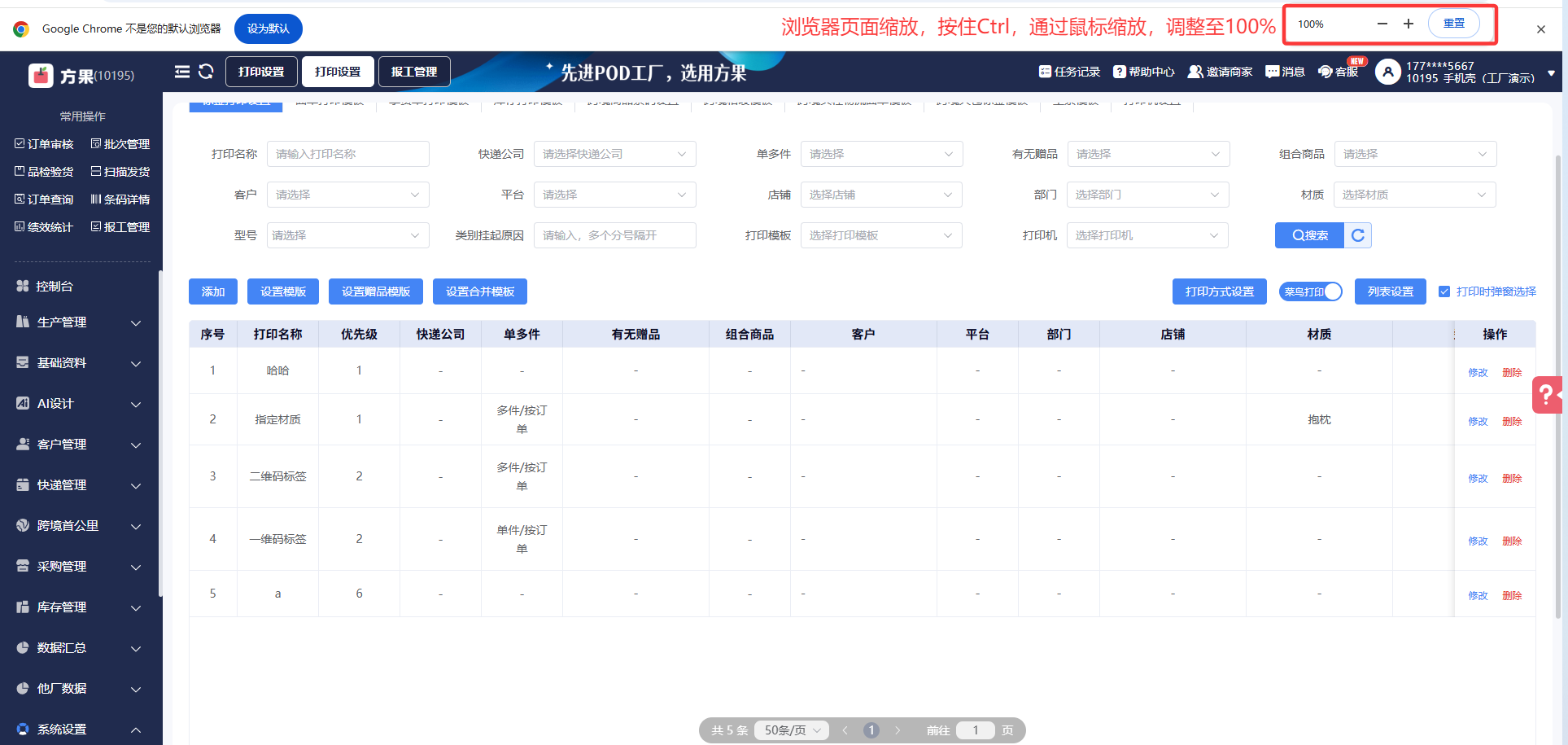1568x745 pixels.
Task: Open the 有无赠品 dropdown
Action: pos(1149,154)
